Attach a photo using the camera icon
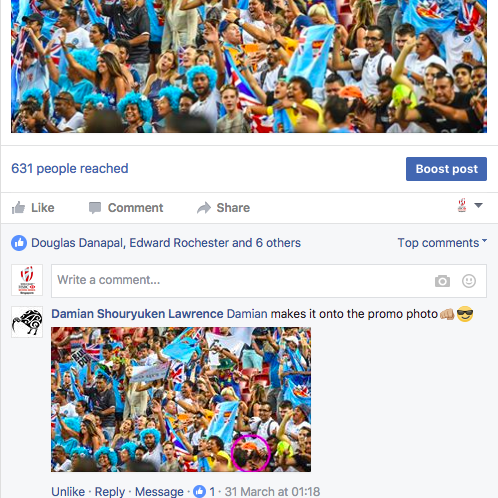The image size is (498, 498). [x=442, y=281]
